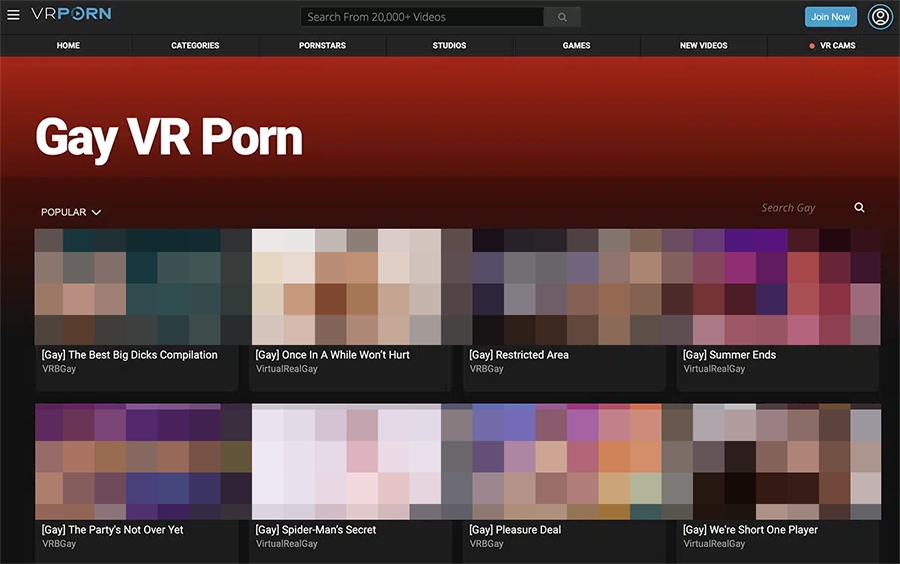The height and width of the screenshot is (564, 900).
Task: Open the user account profile icon
Action: pos(880,17)
